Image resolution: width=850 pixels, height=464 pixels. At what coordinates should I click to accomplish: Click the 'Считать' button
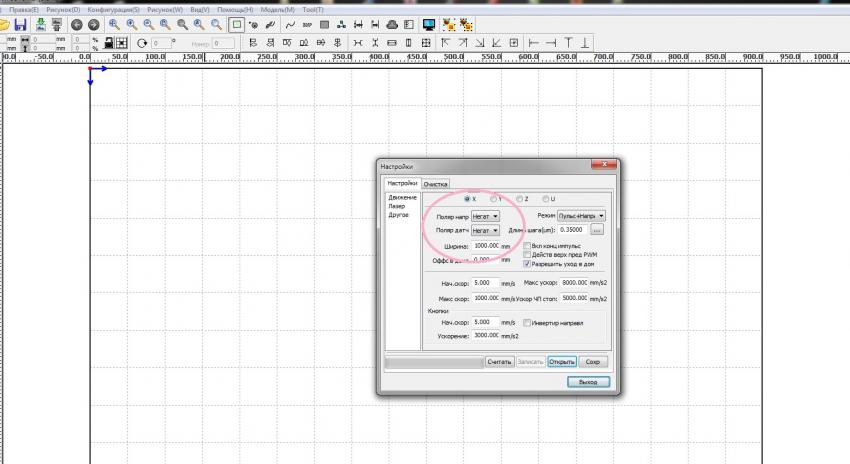[499, 361]
